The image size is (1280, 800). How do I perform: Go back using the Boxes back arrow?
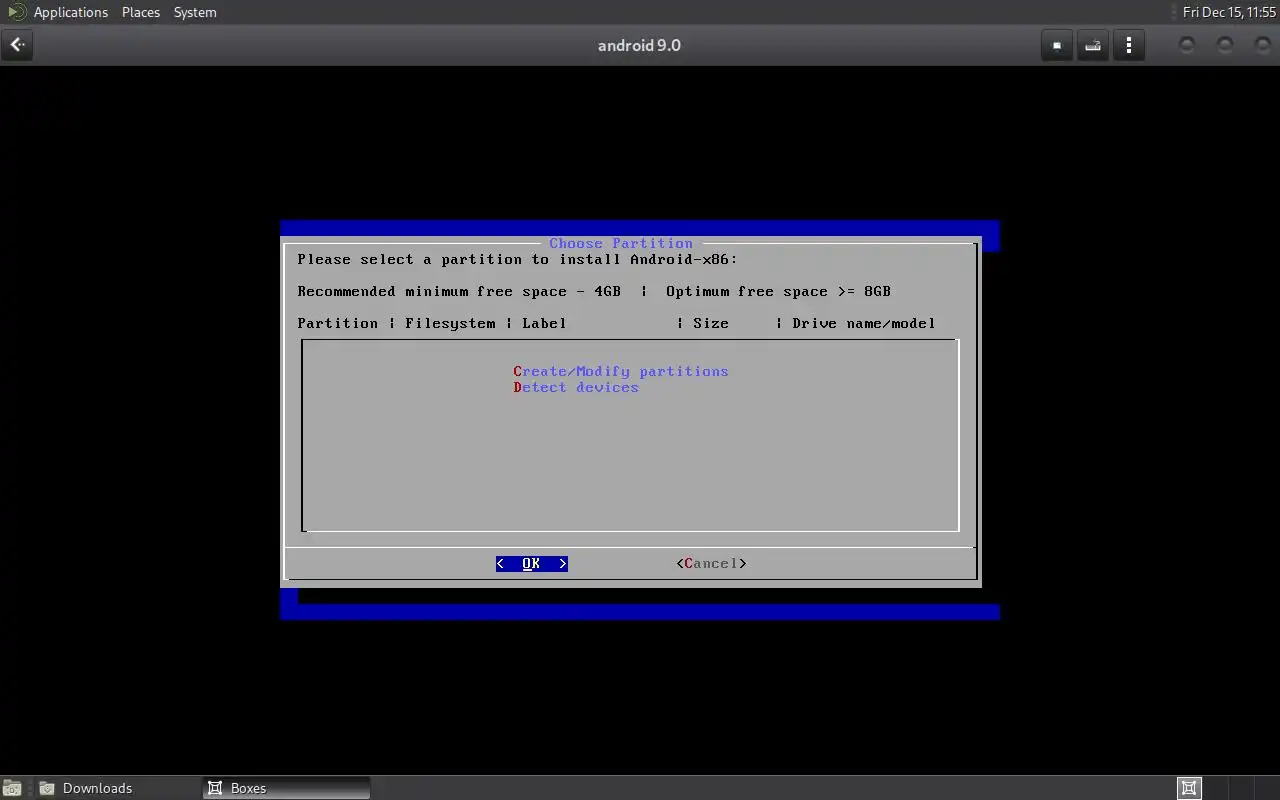pos(17,45)
